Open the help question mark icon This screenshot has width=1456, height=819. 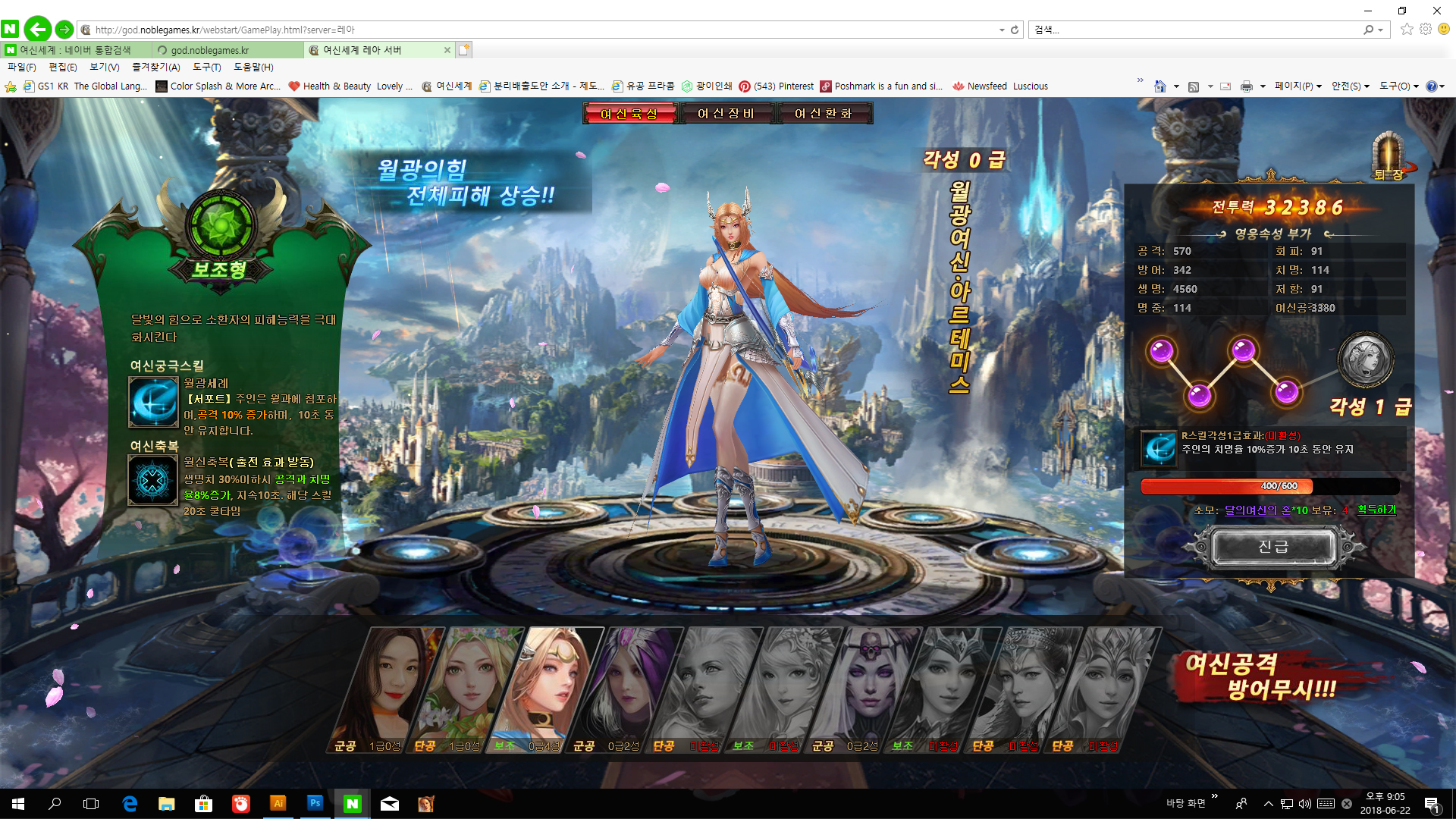pyautogui.click(x=1431, y=86)
